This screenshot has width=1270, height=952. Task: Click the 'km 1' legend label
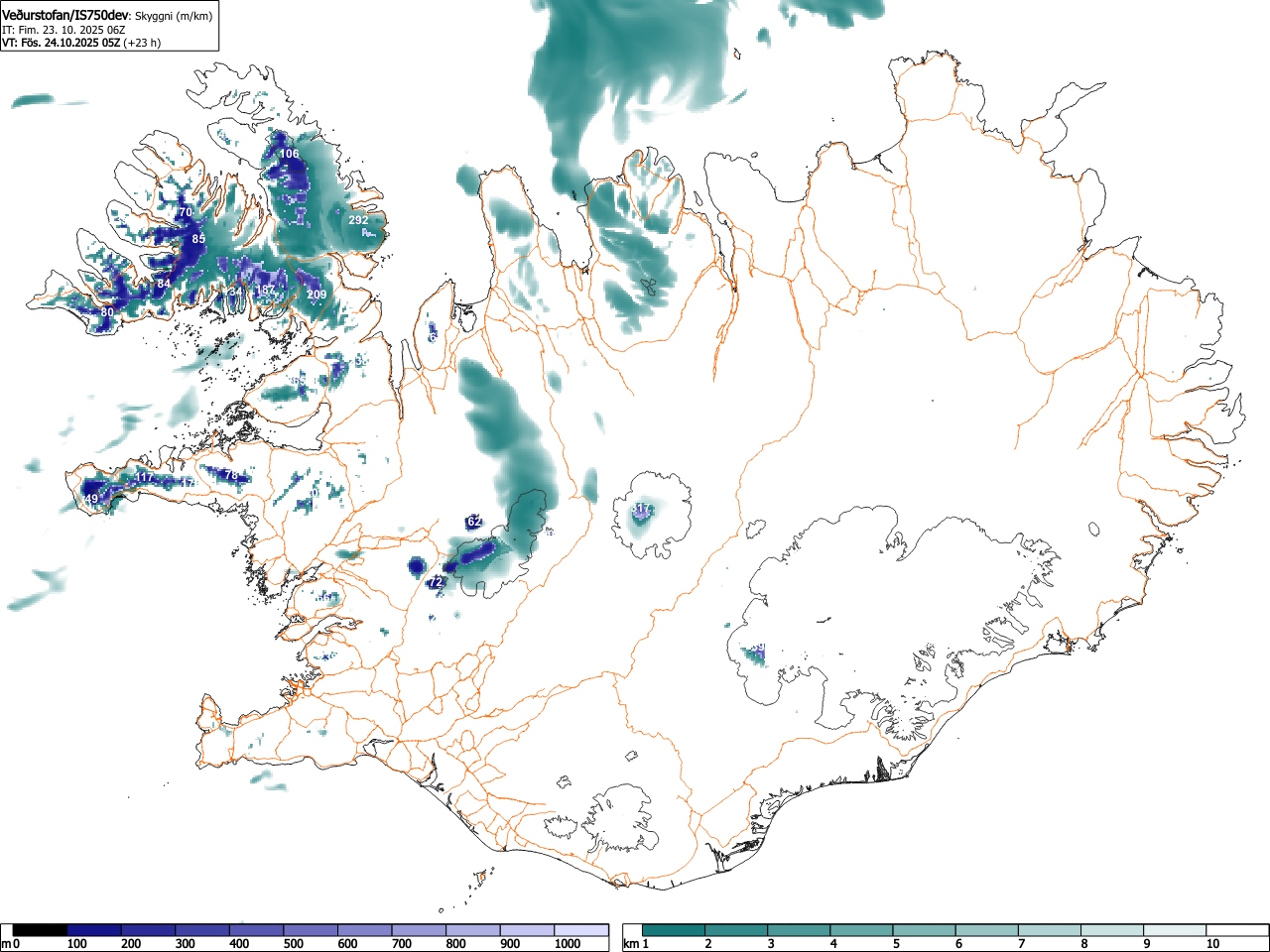pyautogui.click(x=635, y=944)
